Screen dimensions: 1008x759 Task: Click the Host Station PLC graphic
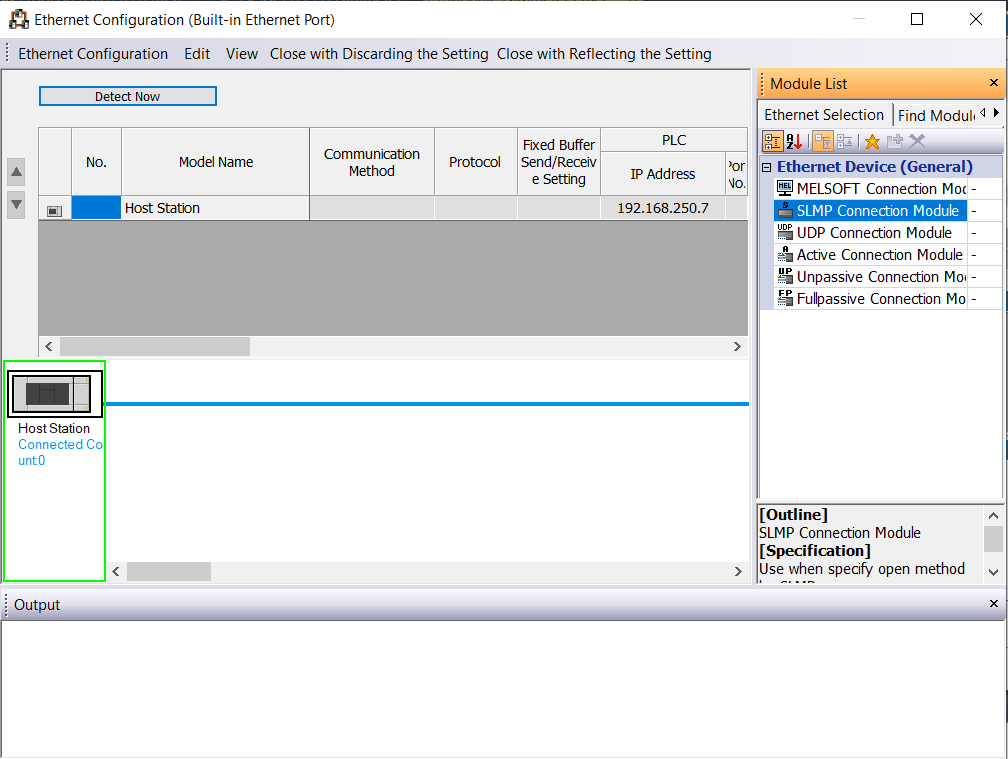coord(55,394)
